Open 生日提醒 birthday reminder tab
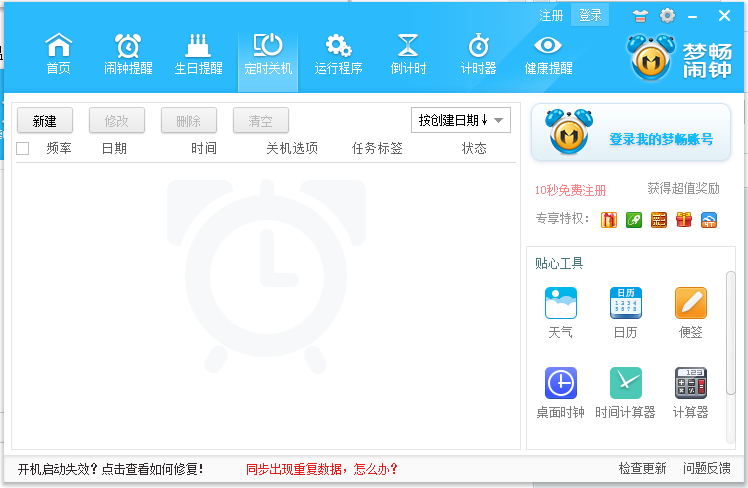This screenshot has width=748, height=488. tap(198, 54)
